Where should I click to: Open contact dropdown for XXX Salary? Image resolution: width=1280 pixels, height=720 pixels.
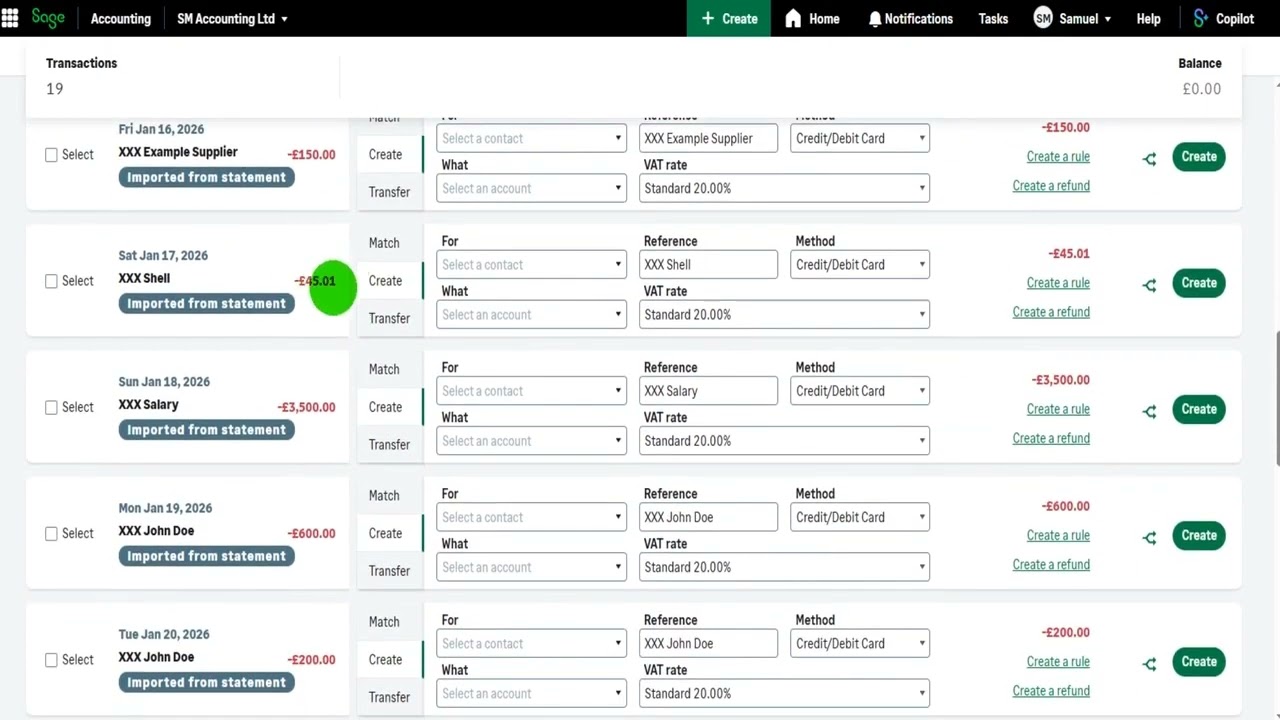(x=531, y=390)
